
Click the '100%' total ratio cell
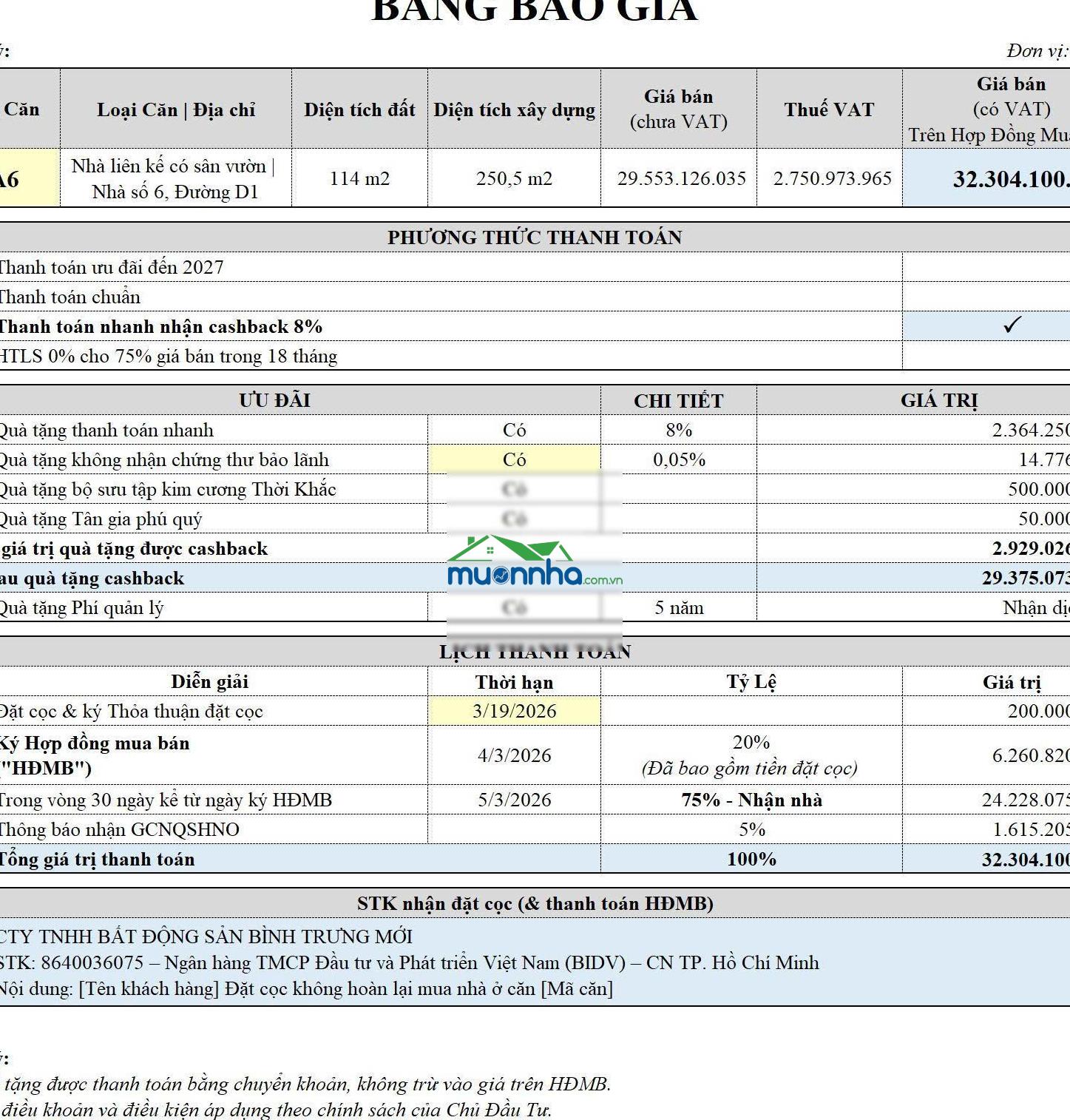[751, 859]
